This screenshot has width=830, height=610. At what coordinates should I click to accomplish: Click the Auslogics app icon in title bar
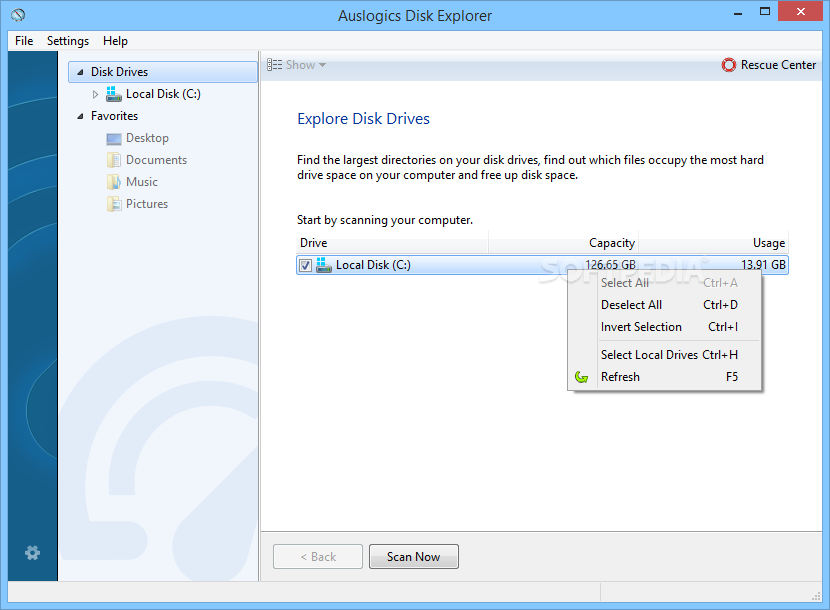pyautogui.click(x=18, y=15)
